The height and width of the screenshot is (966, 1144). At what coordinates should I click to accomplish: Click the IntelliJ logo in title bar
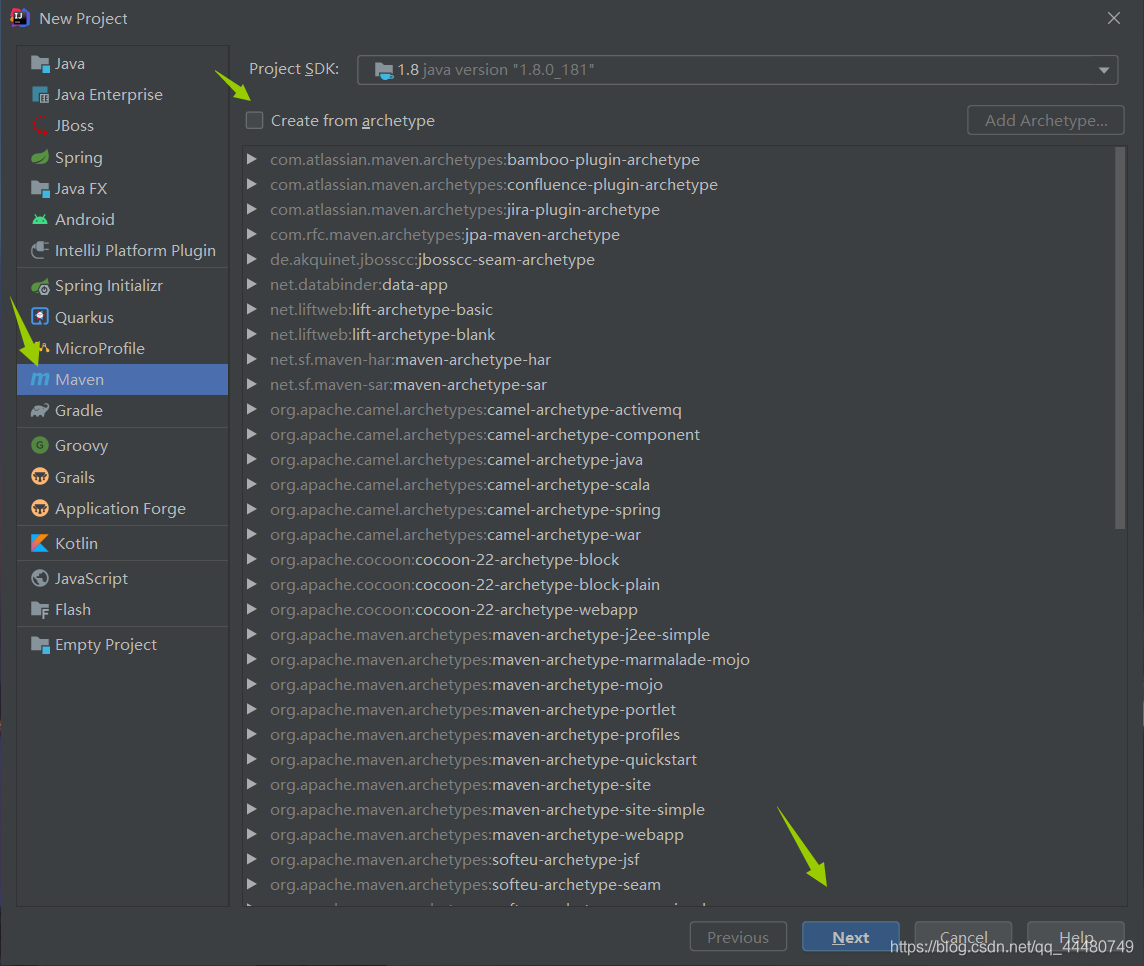tap(20, 18)
